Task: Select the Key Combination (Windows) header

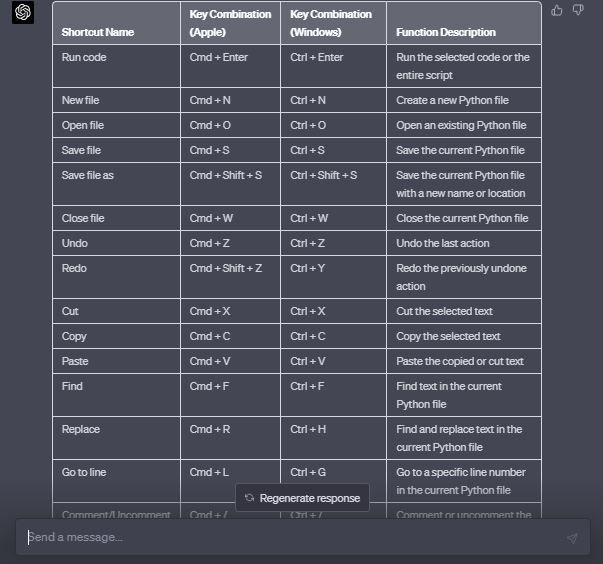Action: (333, 23)
